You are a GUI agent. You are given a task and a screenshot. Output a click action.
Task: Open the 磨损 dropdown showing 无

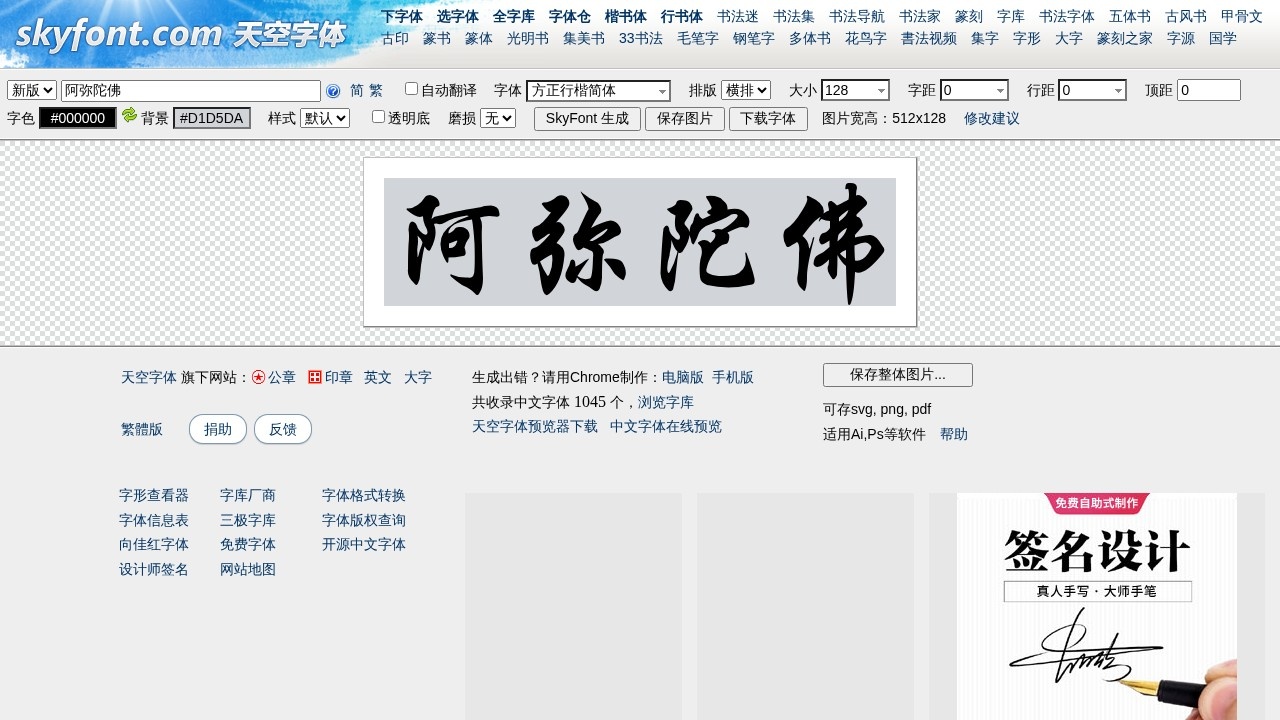tap(498, 118)
